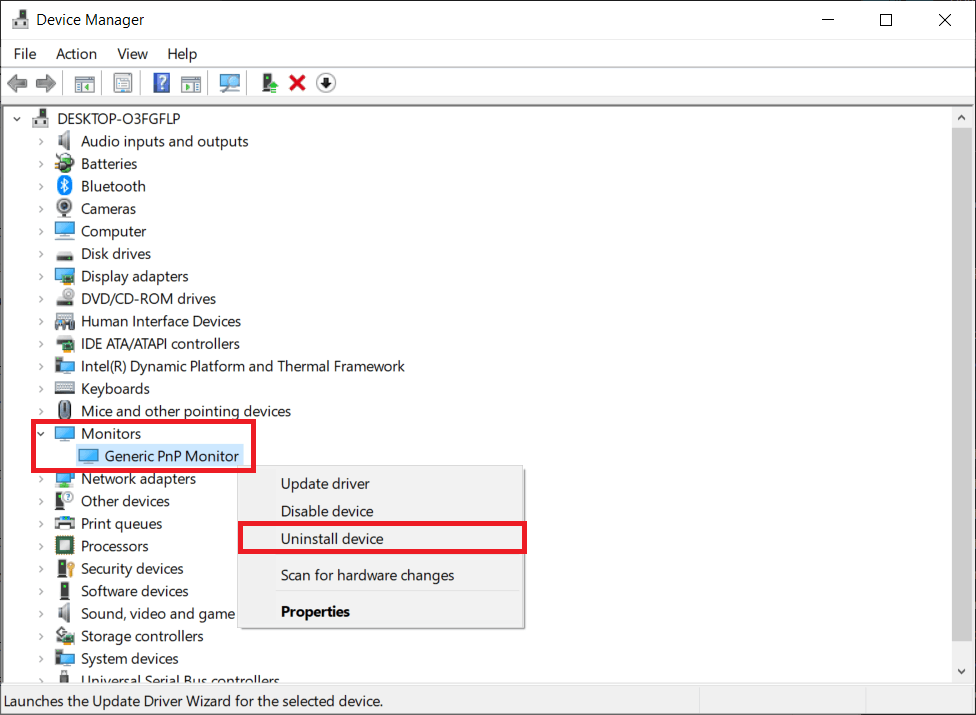
Task: Expand the Network adapters category
Action: 40,478
